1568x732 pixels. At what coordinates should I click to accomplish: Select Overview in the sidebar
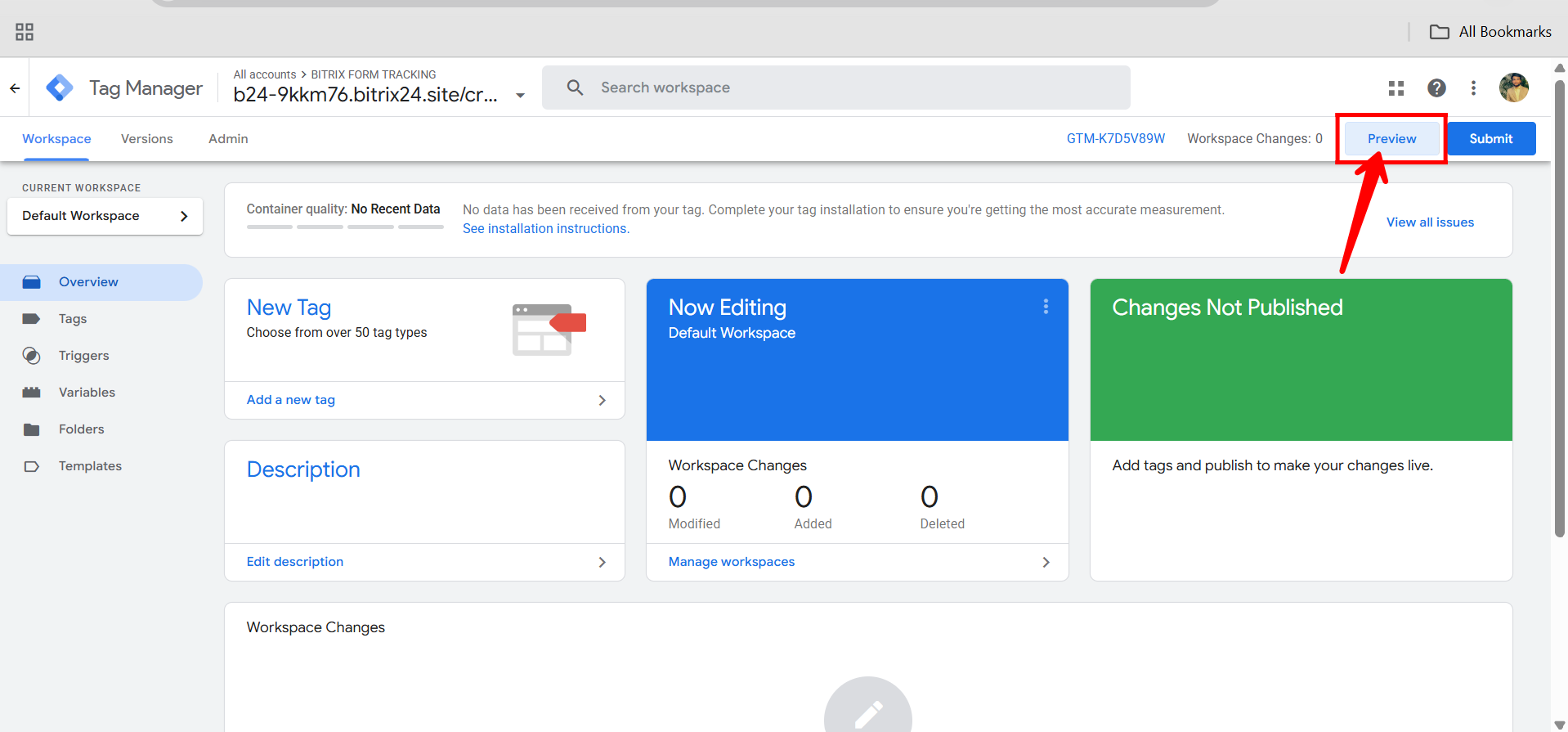pos(101,282)
